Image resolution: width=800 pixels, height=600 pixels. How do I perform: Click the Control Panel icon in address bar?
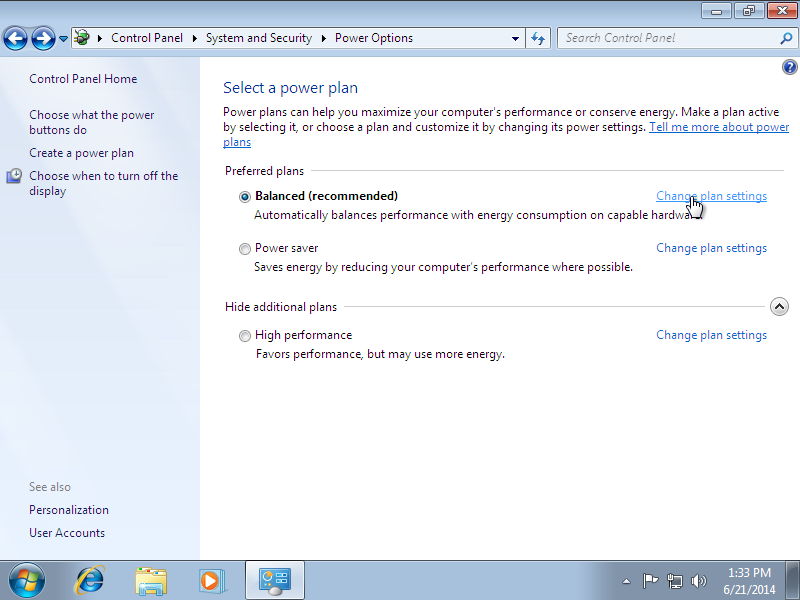pos(82,38)
